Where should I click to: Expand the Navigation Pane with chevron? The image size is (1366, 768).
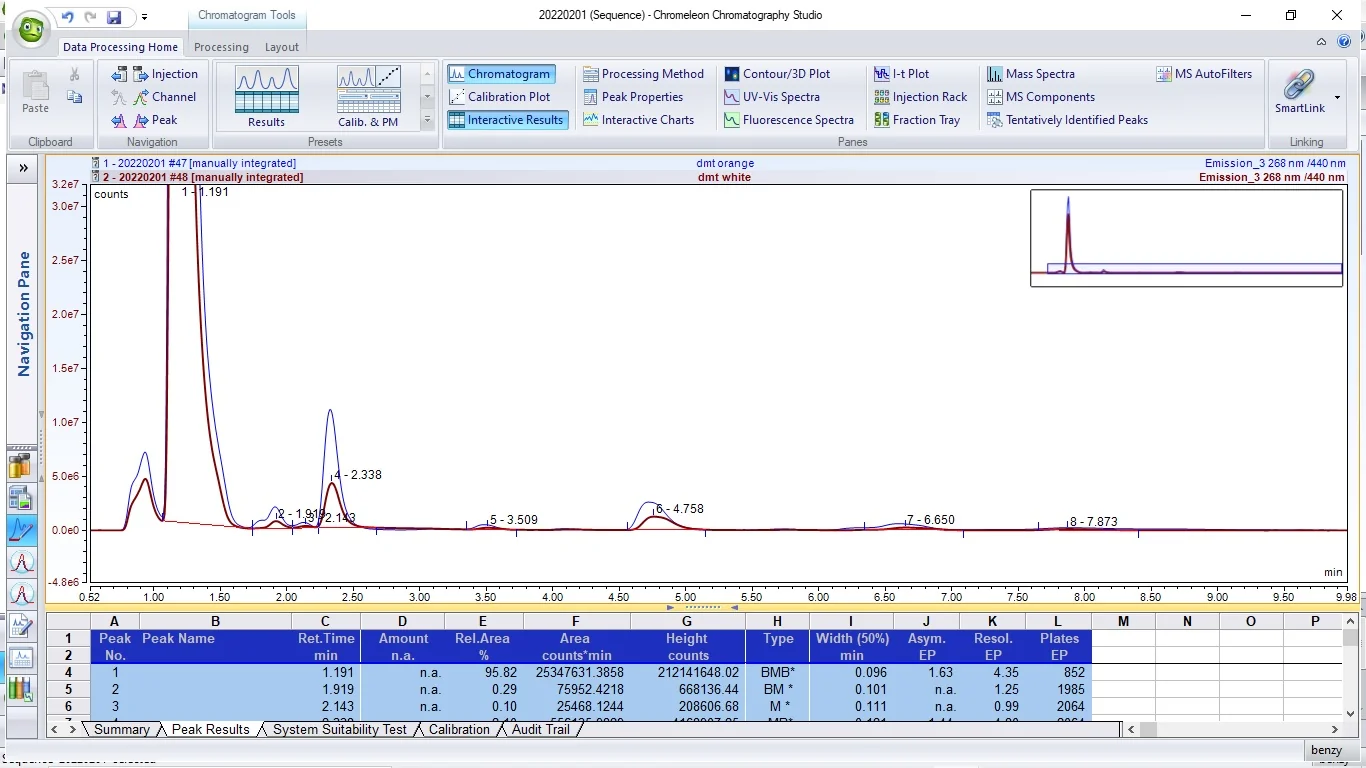(x=23, y=168)
